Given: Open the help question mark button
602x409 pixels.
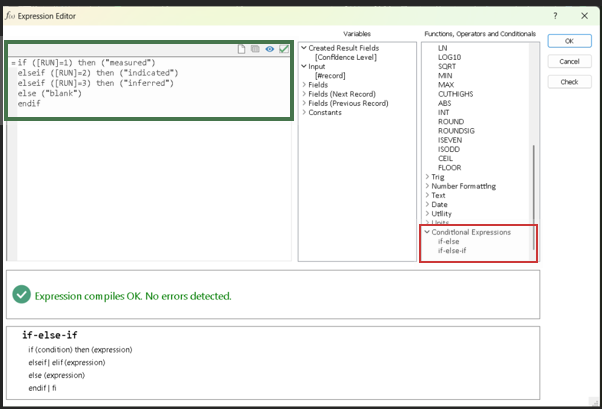Looking at the screenshot, I should [555, 16].
